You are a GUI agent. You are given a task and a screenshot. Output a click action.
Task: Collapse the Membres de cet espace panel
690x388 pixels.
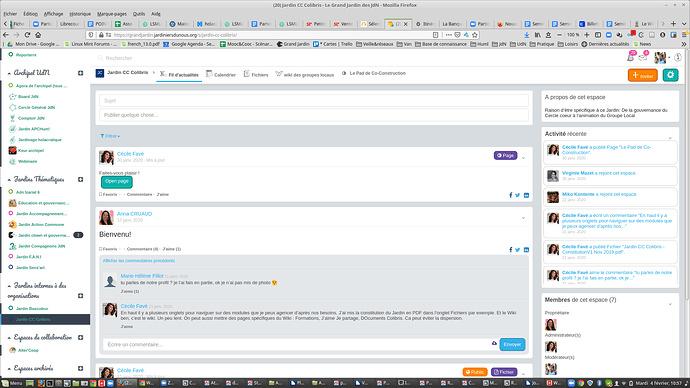point(670,304)
